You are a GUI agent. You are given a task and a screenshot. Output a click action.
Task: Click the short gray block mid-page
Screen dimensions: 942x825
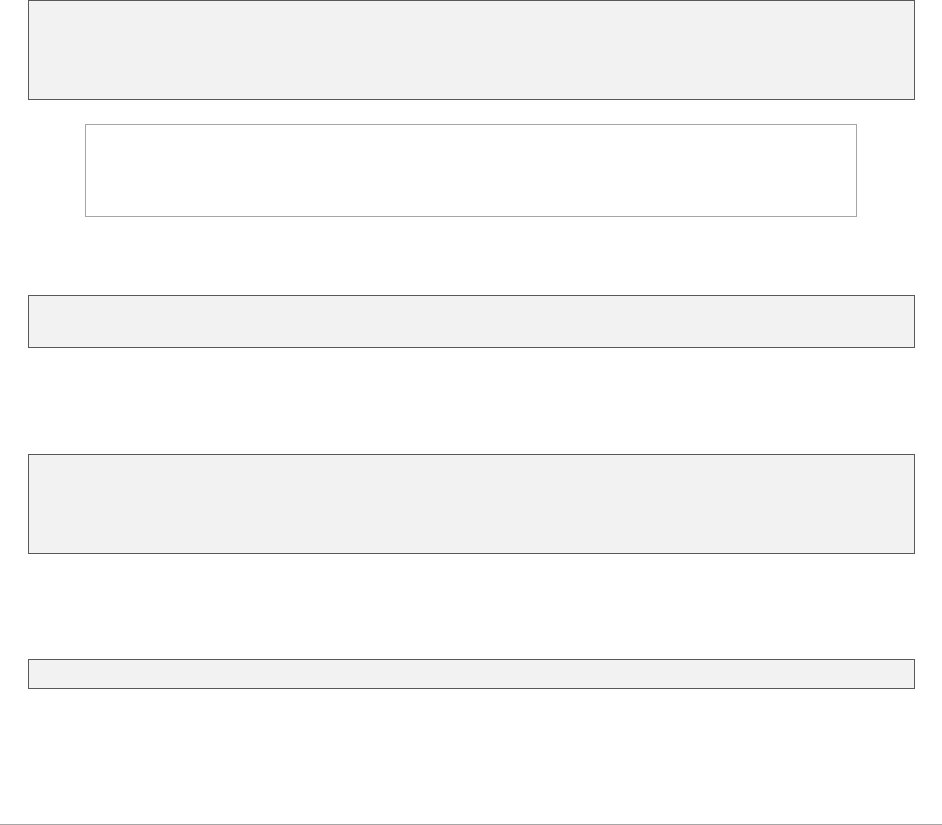[471, 321]
